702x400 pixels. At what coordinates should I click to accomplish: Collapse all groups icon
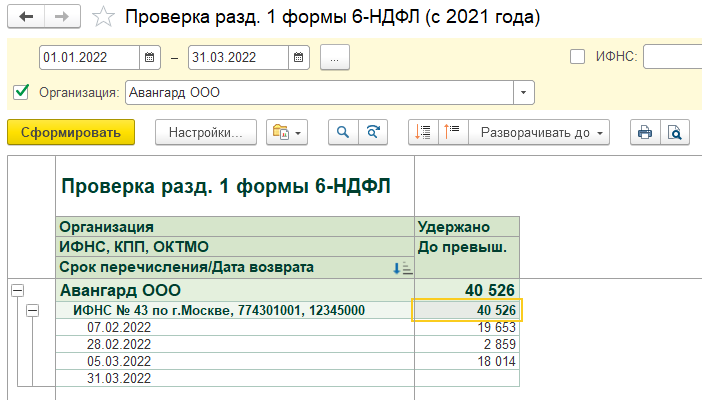click(x=453, y=132)
